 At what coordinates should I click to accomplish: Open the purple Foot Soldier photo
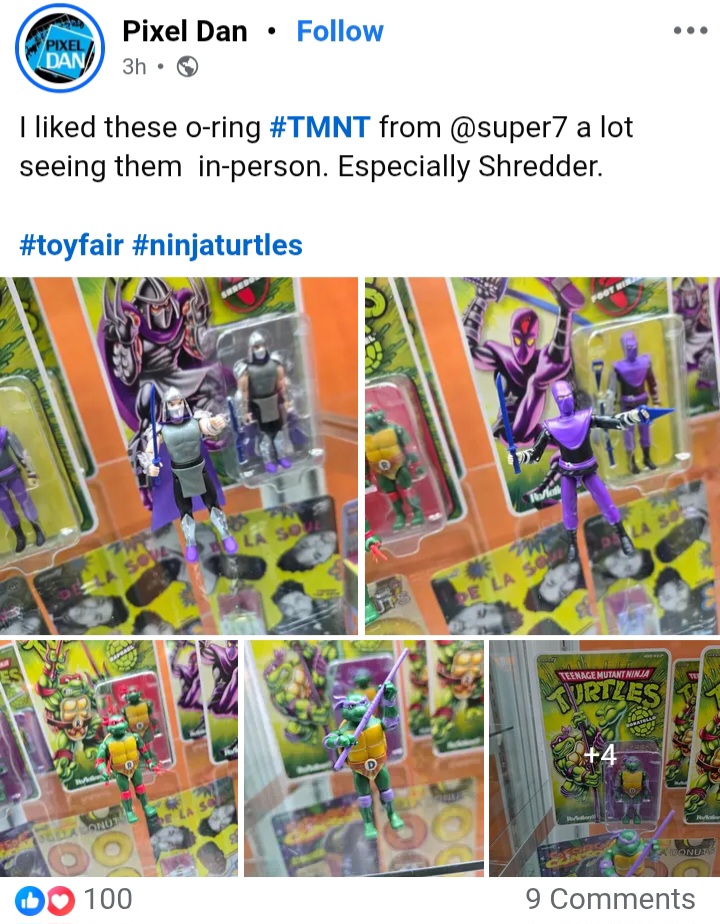pyautogui.click(x=543, y=456)
